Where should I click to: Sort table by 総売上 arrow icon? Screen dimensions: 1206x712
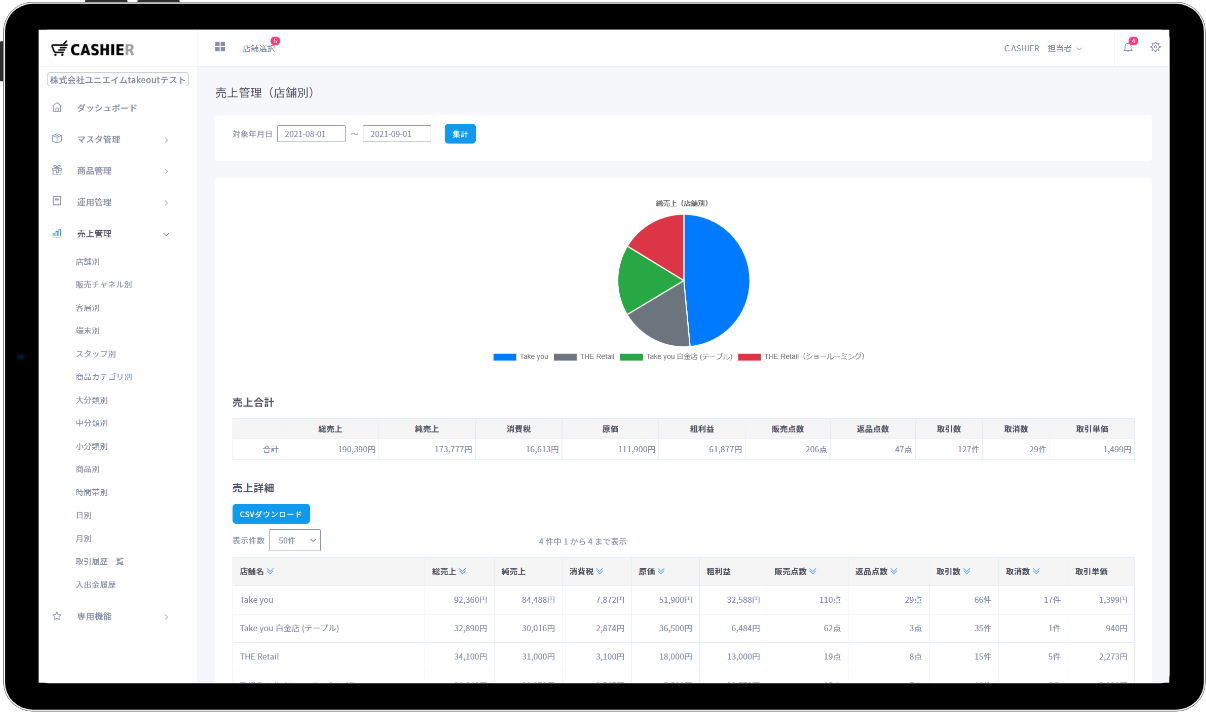(x=462, y=572)
